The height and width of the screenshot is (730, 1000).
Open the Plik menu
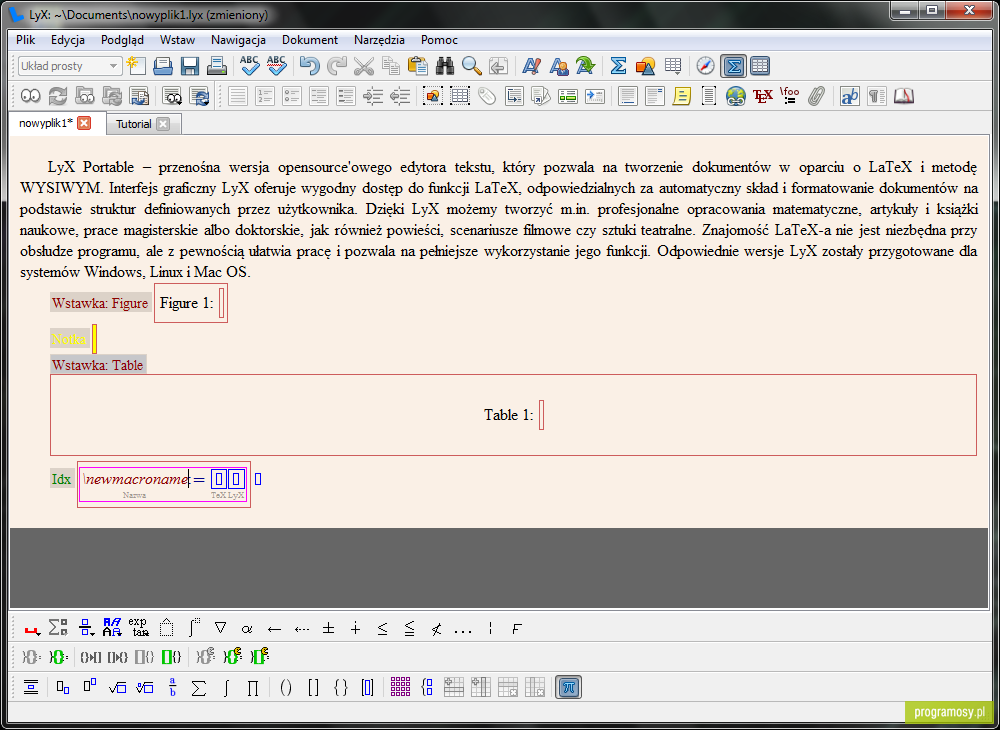26,40
